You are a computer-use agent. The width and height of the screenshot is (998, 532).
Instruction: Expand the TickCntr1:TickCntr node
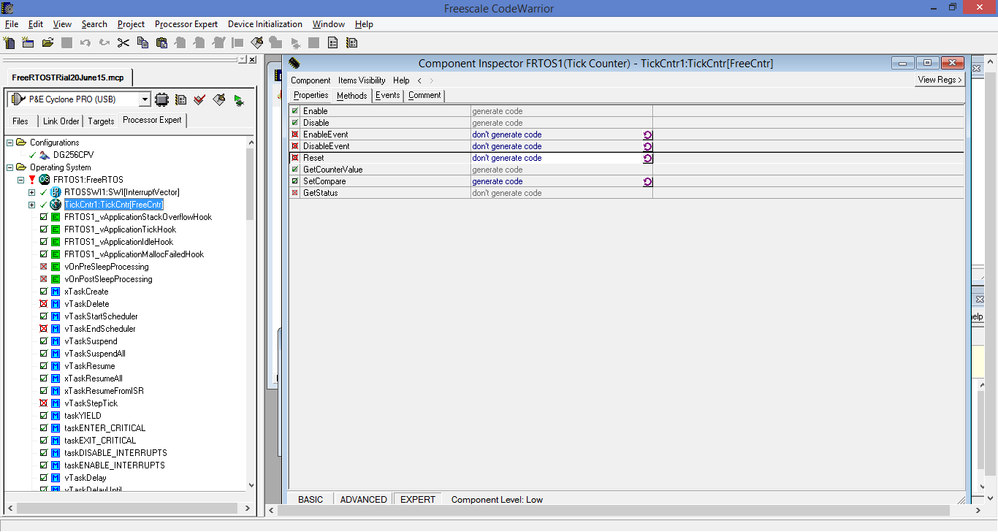coord(32,204)
